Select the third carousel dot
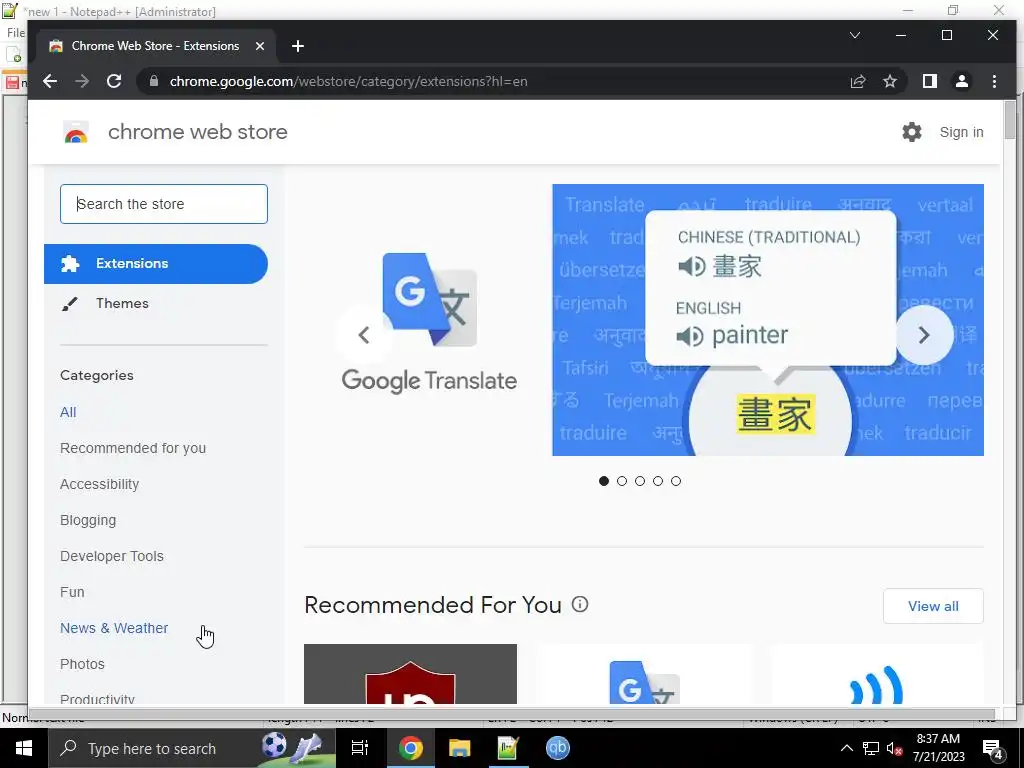The width and height of the screenshot is (1024, 768). click(640, 481)
